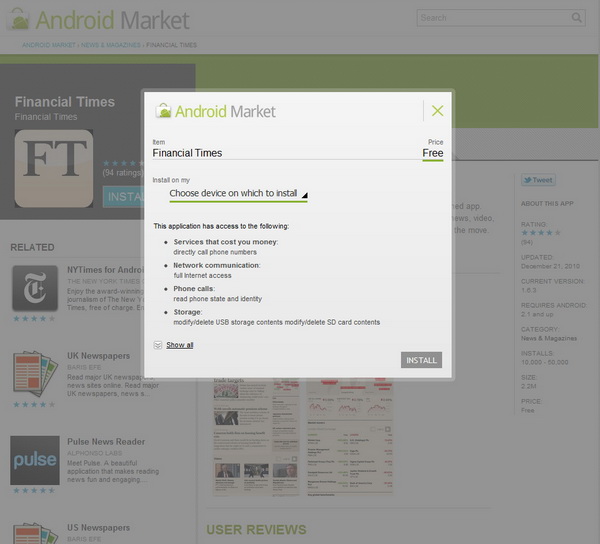Click the Show all expand icon
The height and width of the screenshot is (544, 600).
point(158,345)
